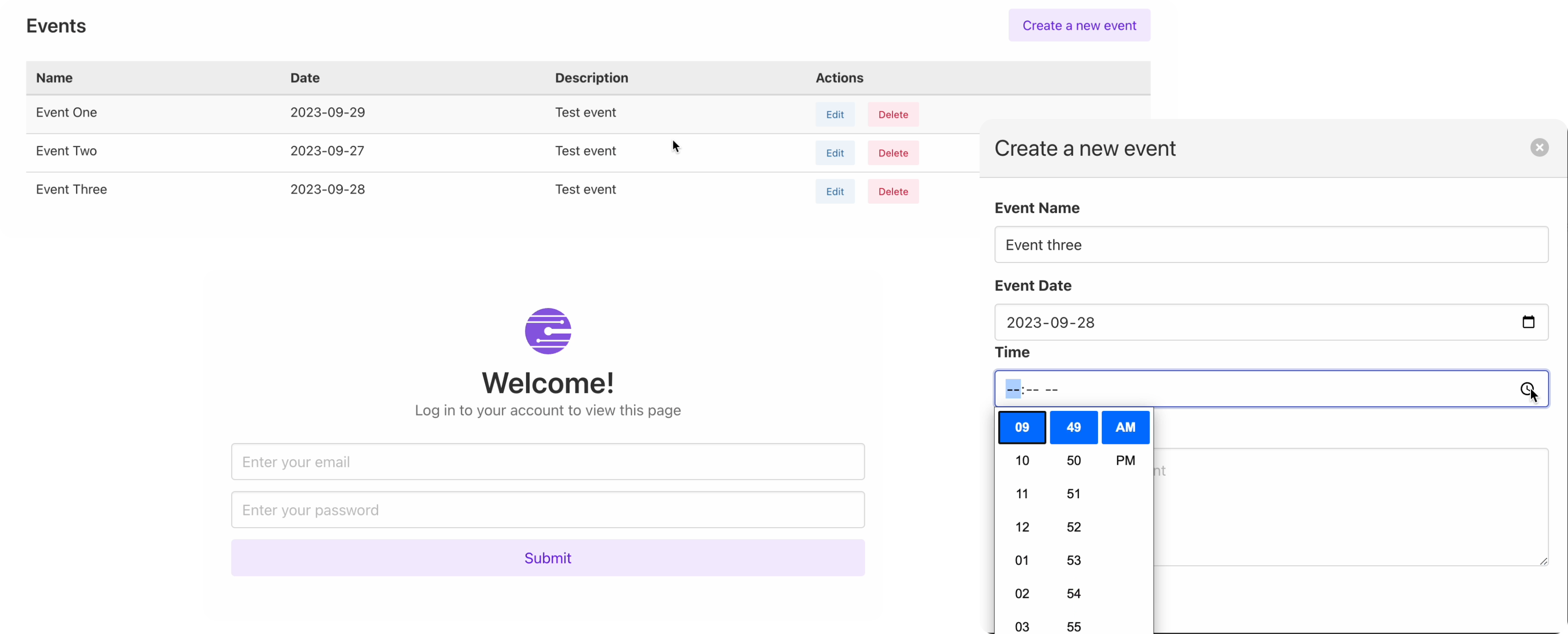Pick minute 52 from time picker
This screenshot has width=1568, height=634.
[x=1073, y=527]
